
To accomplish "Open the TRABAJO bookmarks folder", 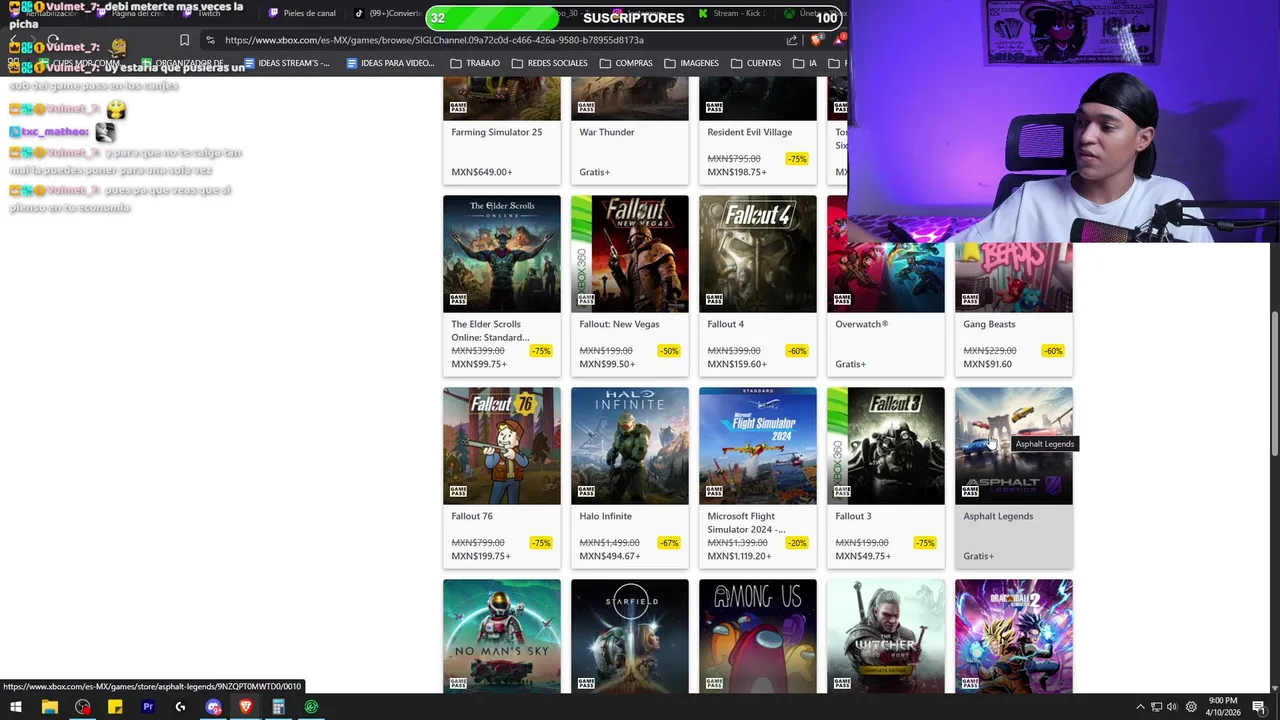I will (x=475, y=63).
